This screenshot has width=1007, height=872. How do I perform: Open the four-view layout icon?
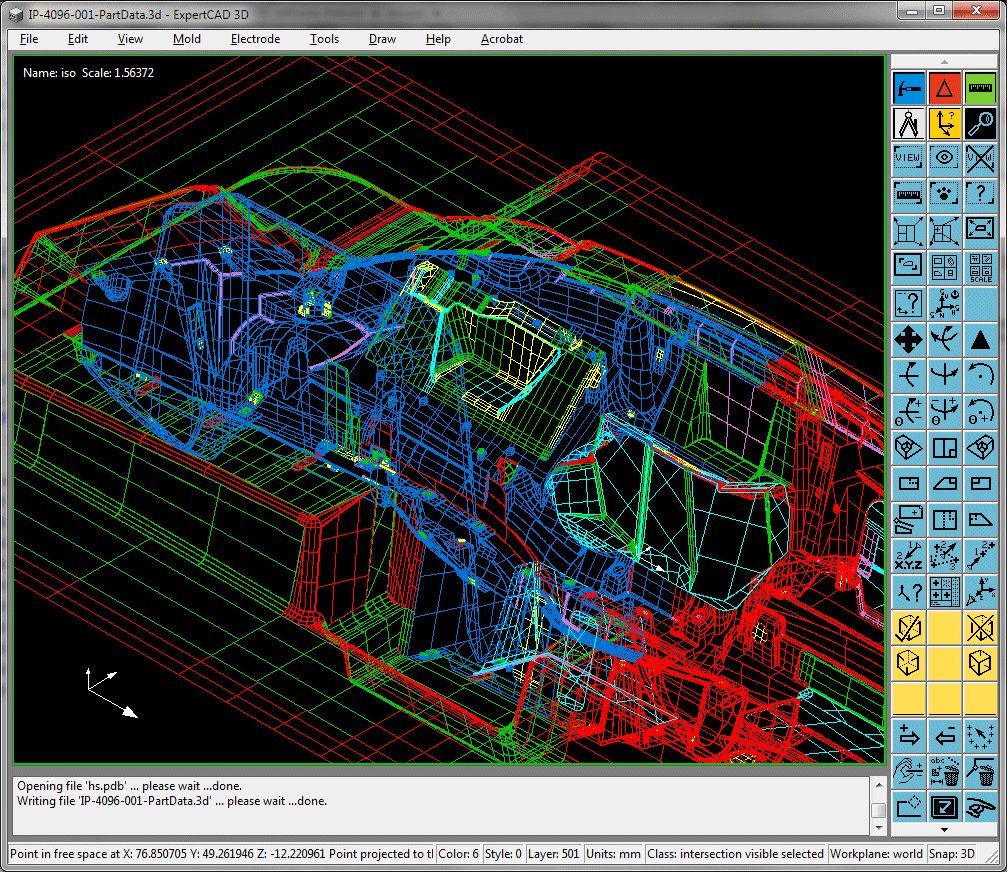point(944,267)
